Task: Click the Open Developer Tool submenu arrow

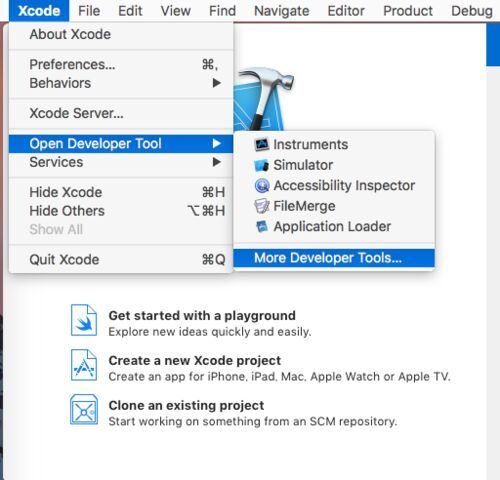Action: coord(217,144)
